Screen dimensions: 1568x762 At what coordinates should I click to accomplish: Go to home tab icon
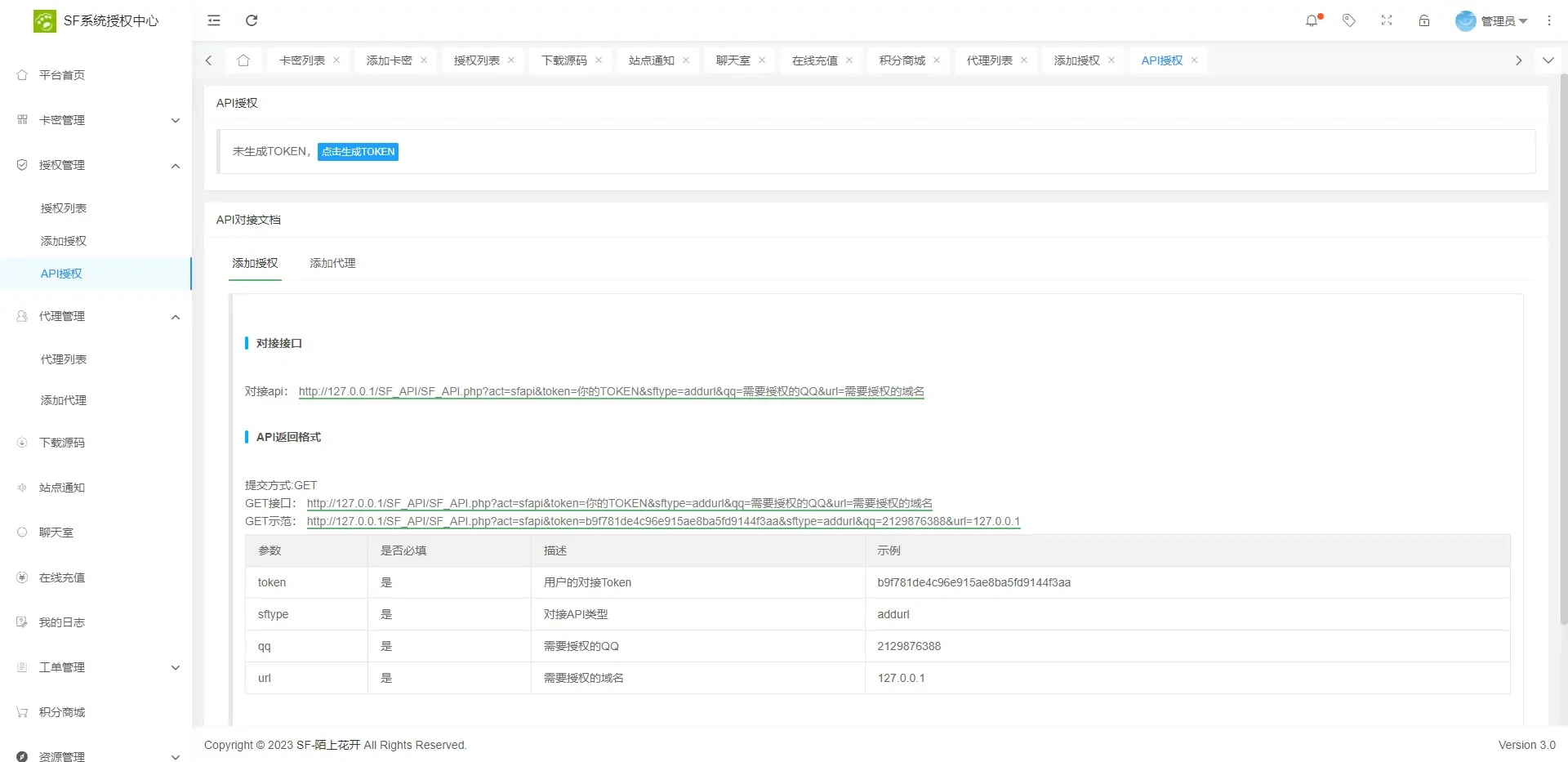click(243, 60)
